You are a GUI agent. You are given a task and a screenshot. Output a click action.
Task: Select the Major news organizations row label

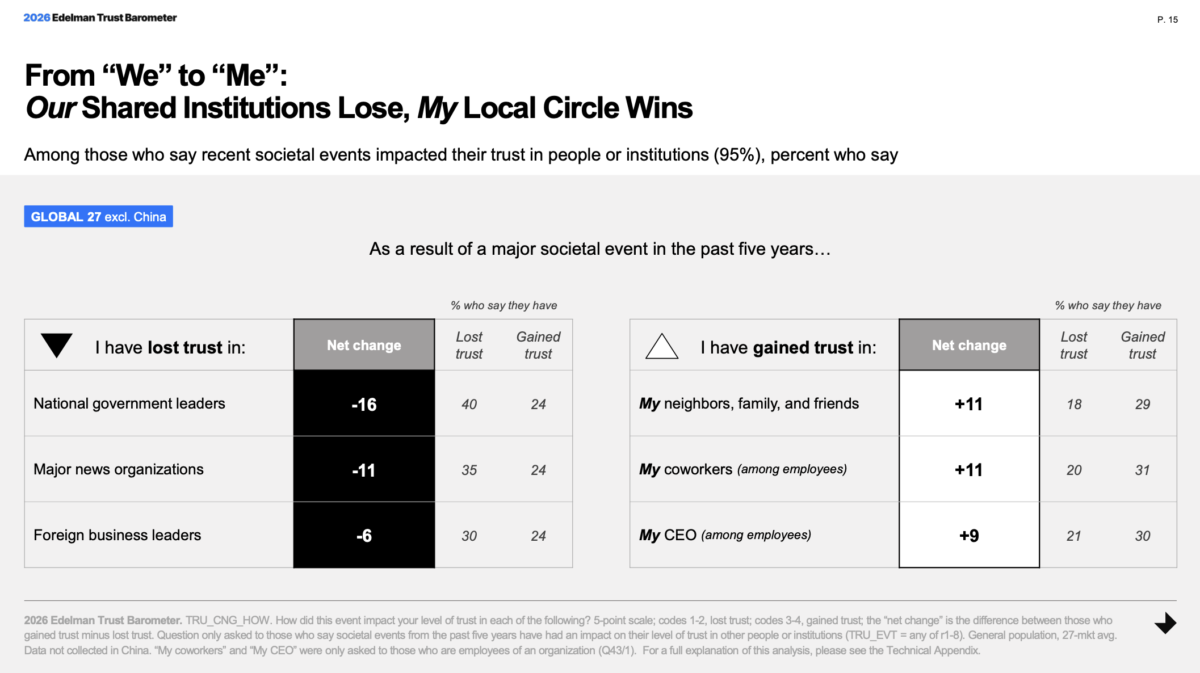(x=118, y=469)
